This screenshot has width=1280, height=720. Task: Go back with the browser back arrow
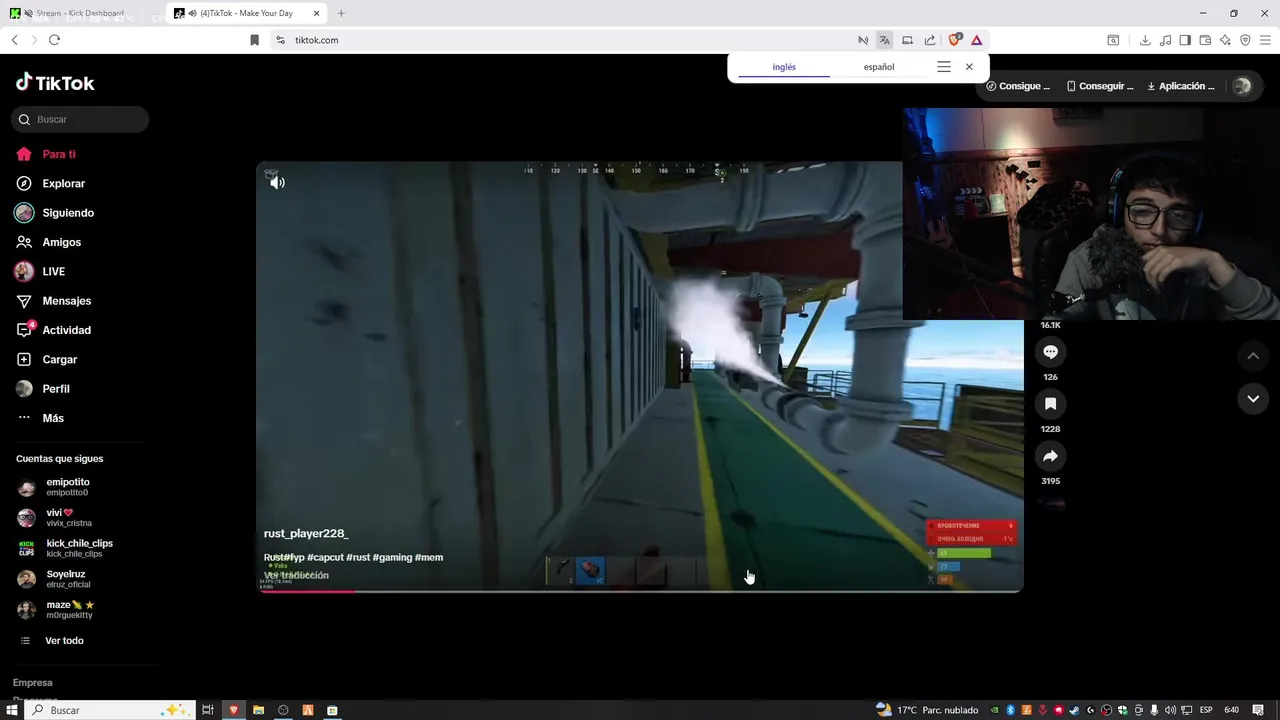(x=14, y=40)
